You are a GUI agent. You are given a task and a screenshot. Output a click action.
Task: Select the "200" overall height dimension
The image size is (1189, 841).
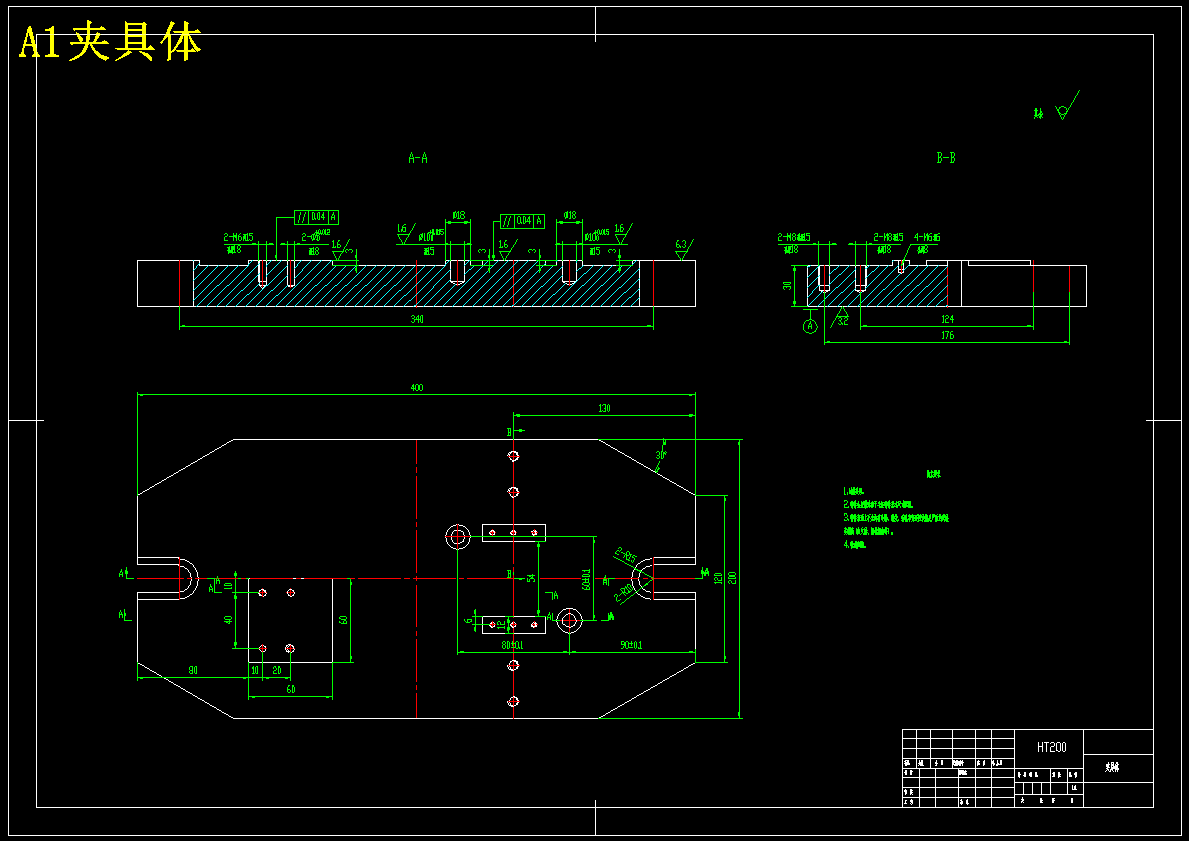(x=733, y=578)
